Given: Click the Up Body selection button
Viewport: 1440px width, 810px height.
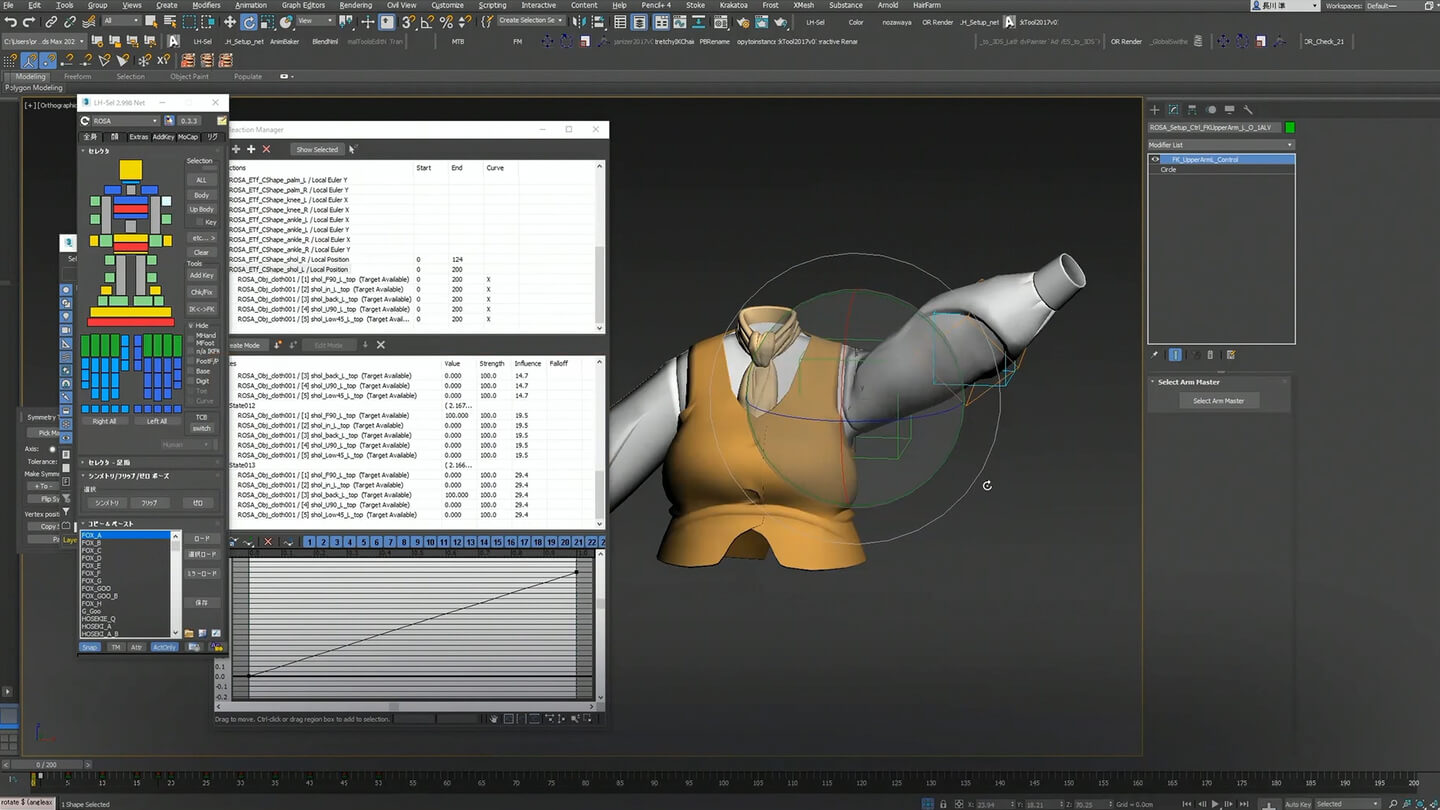Looking at the screenshot, I should click(x=202, y=209).
